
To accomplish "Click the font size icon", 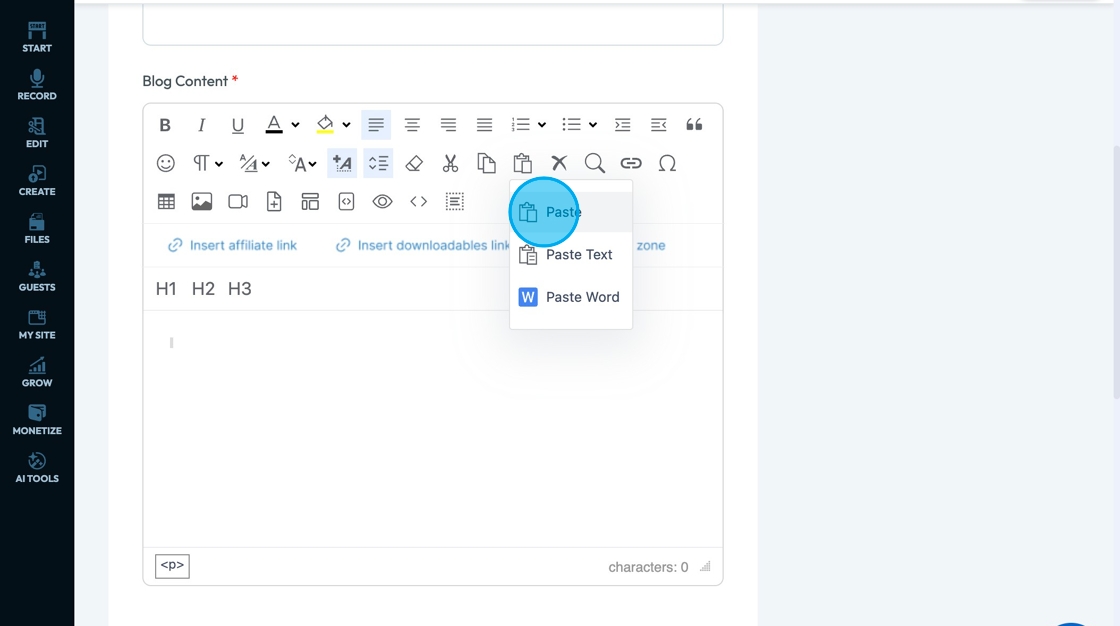I will pos(248,164).
